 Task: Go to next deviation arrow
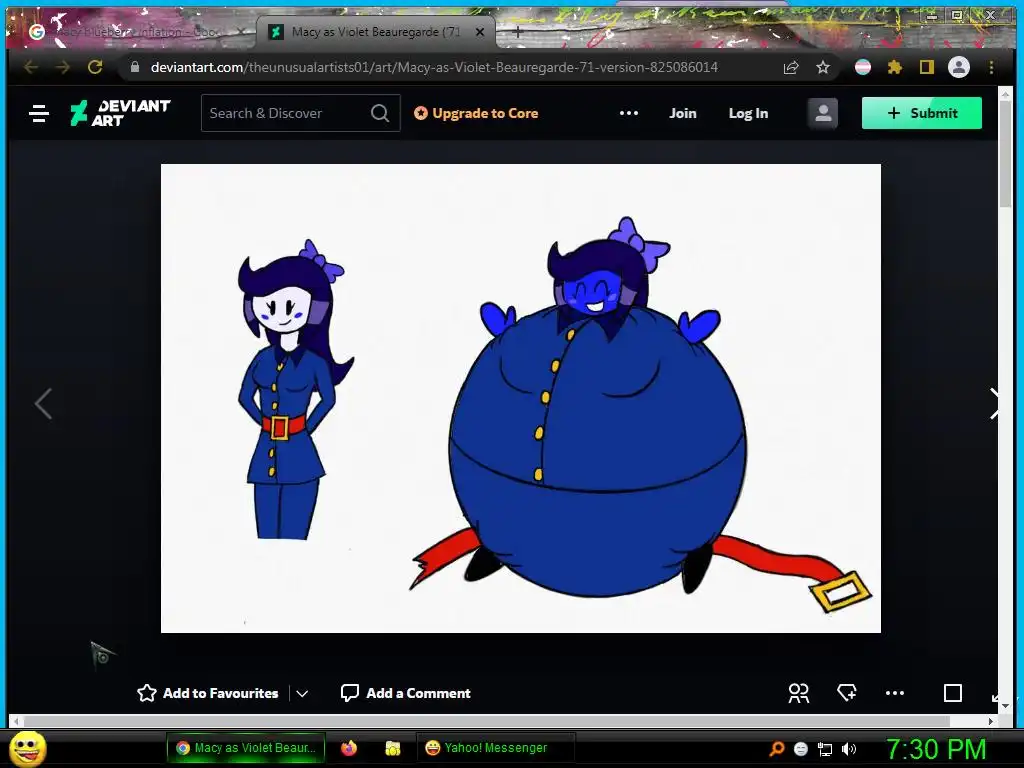993,404
